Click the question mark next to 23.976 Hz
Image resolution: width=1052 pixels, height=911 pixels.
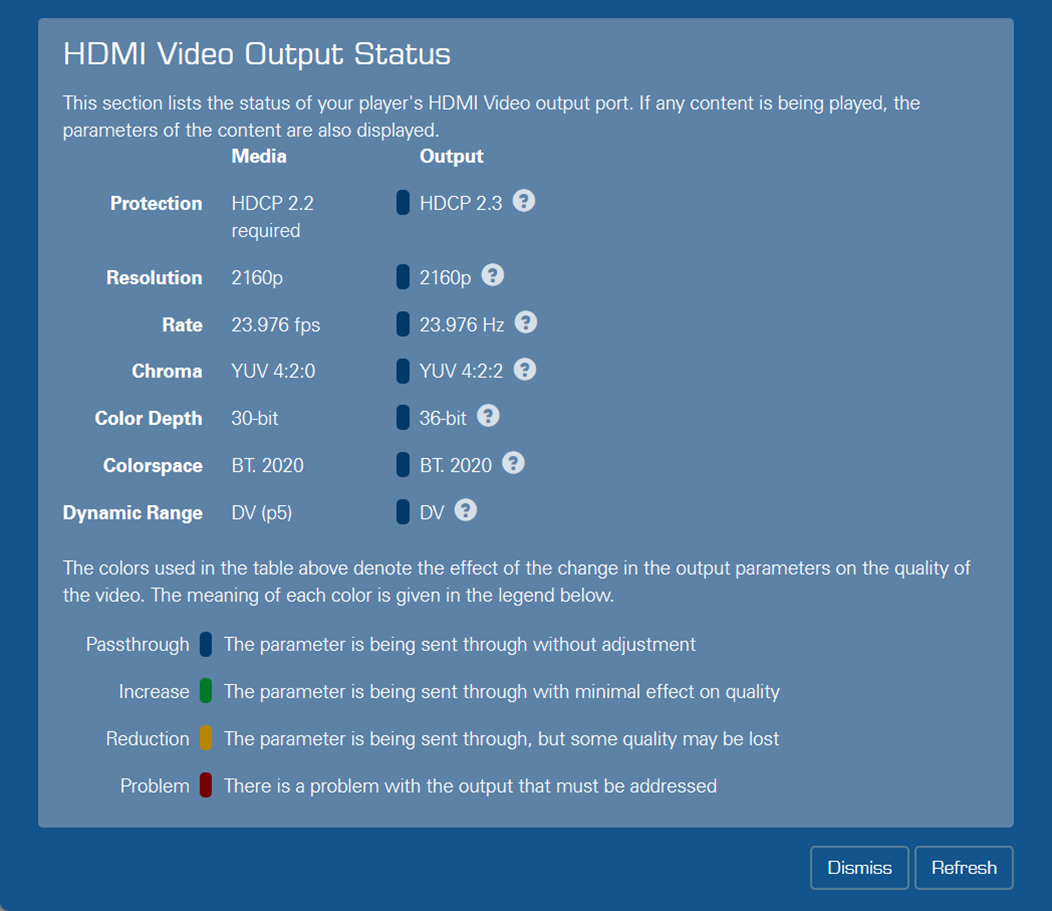click(525, 323)
